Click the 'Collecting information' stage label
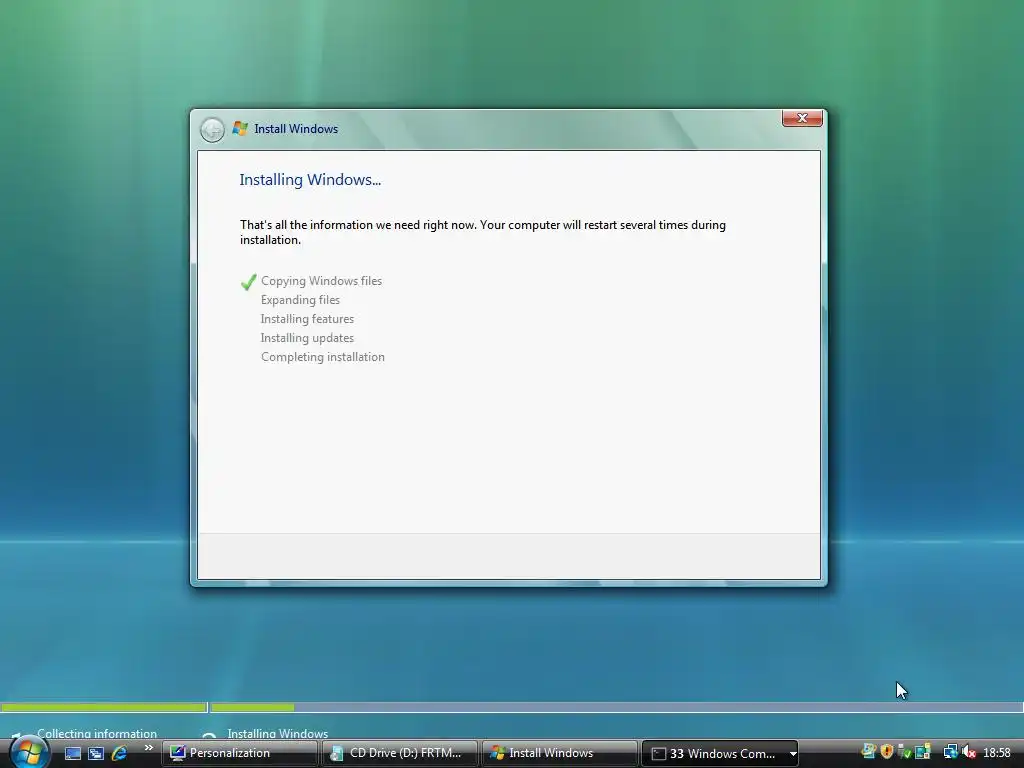This screenshot has height=768, width=1024. coord(97,733)
